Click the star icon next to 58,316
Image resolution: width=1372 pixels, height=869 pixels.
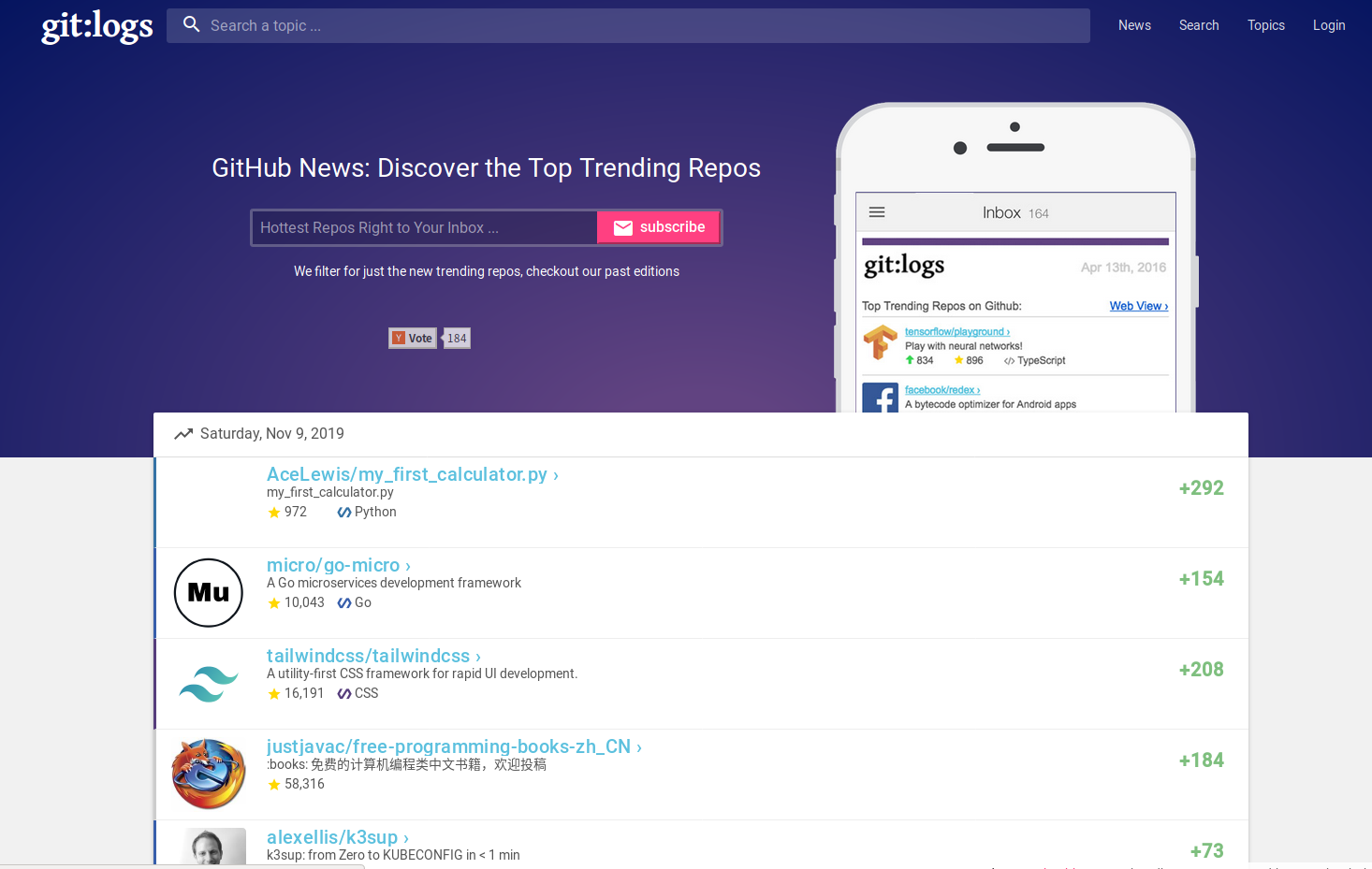pos(274,785)
